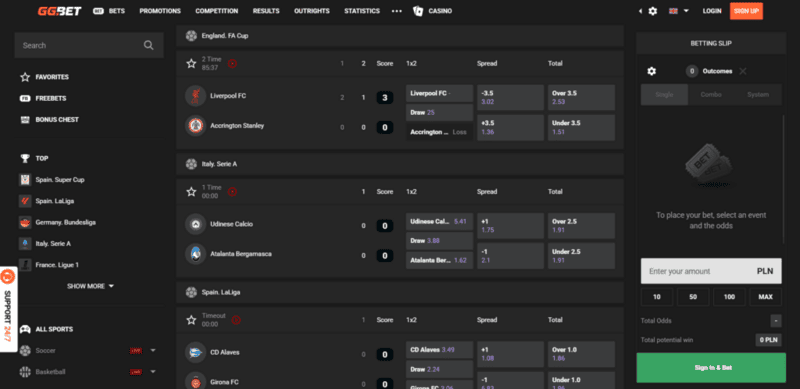Viewport: 800px width, 389px height.
Task: Open header settings gear icon
Action: [x=653, y=11]
